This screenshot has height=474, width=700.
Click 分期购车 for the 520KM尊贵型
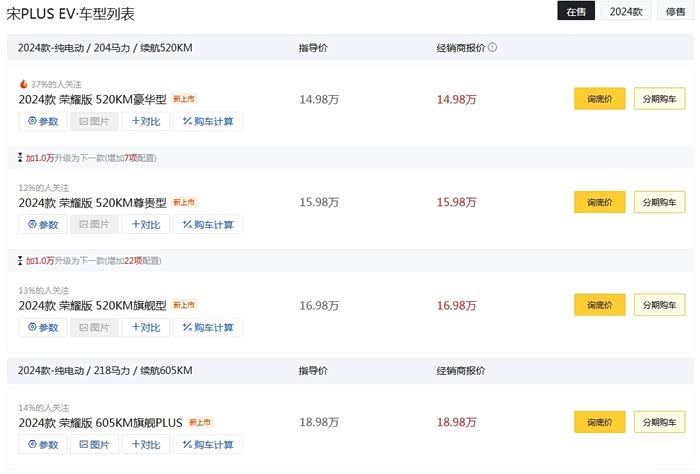(659, 202)
